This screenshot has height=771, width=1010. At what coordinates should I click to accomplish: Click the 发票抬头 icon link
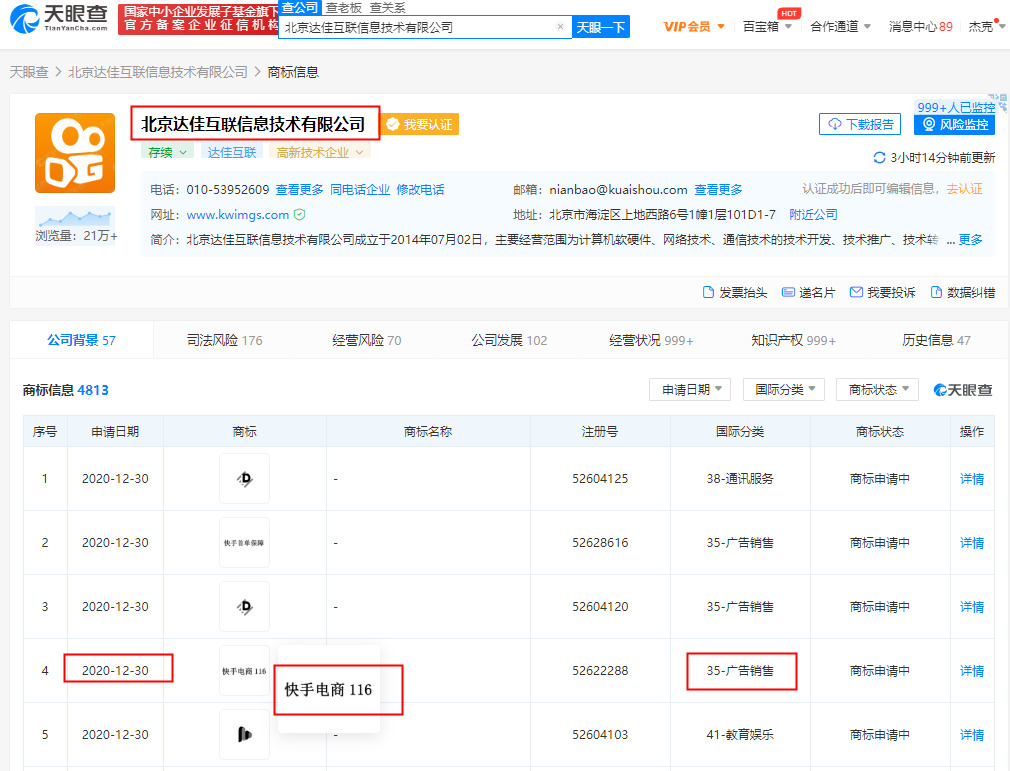pyautogui.click(x=735, y=292)
